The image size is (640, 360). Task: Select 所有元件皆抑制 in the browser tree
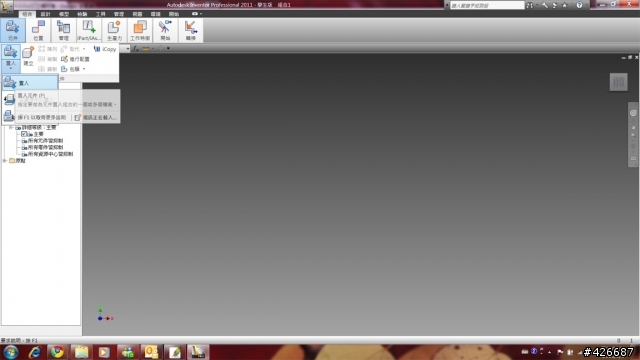tap(45, 140)
